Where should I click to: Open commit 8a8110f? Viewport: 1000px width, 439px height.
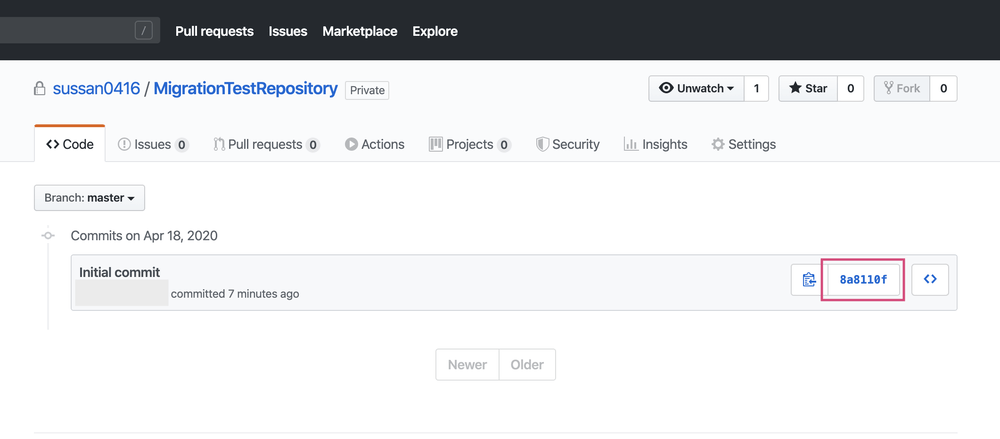tap(863, 279)
